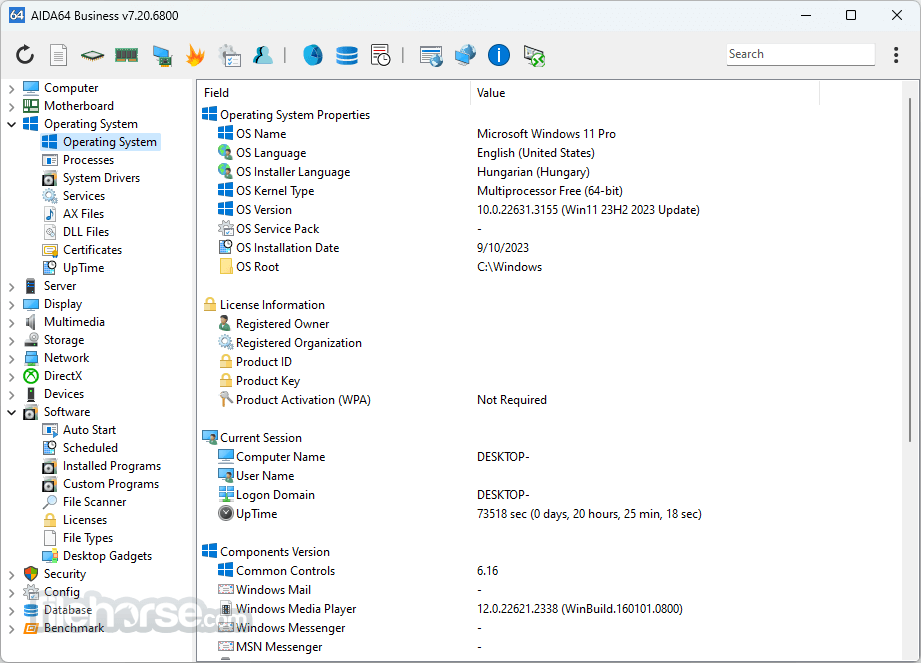Click the monitor with network card icon
The width and height of the screenshot is (921, 663).
[162, 56]
